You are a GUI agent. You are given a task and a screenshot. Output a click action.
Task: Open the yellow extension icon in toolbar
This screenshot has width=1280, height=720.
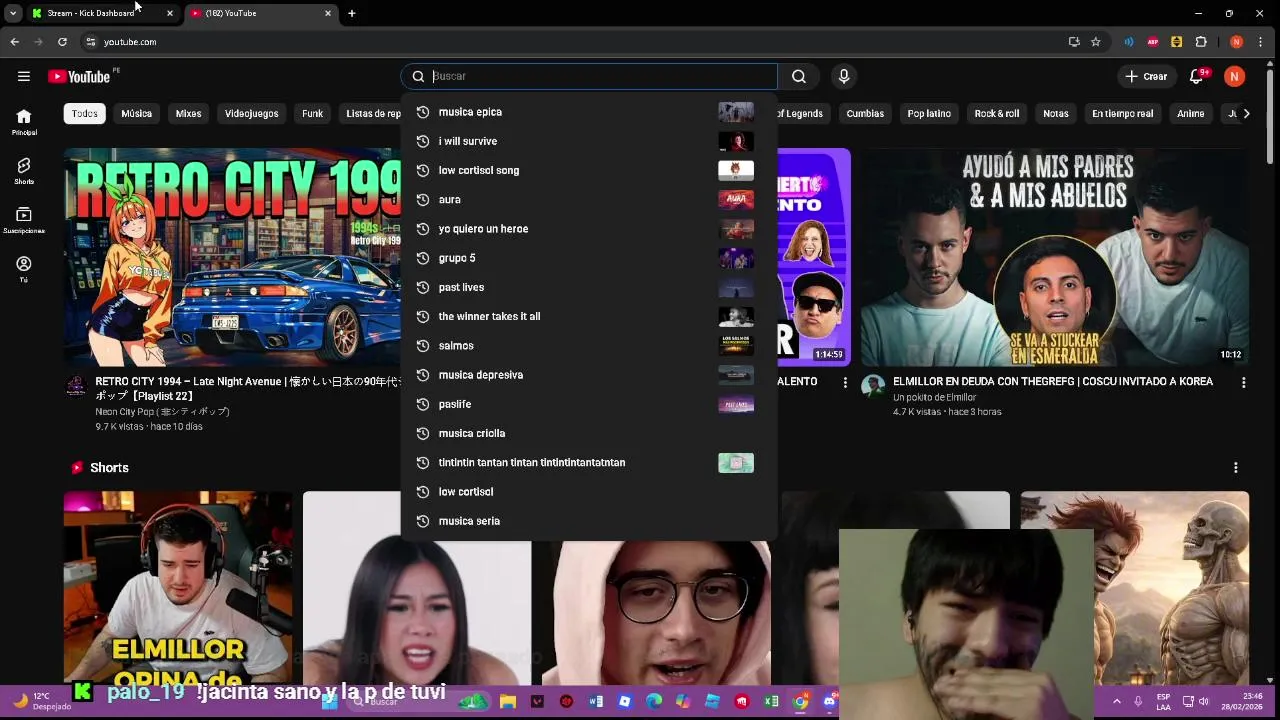point(1177,42)
